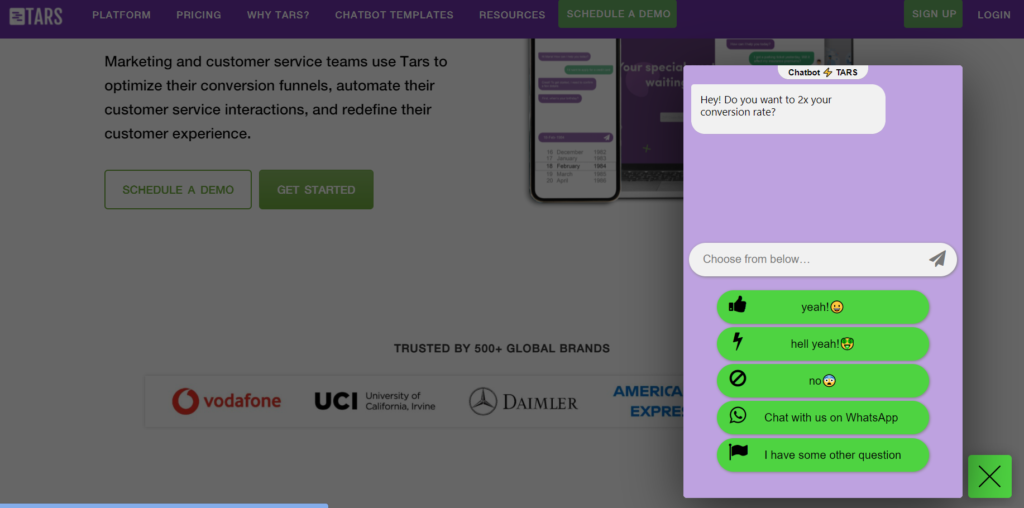Click the phone mockup image
The image size is (1024, 508).
pyautogui.click(x=574, y=119)
